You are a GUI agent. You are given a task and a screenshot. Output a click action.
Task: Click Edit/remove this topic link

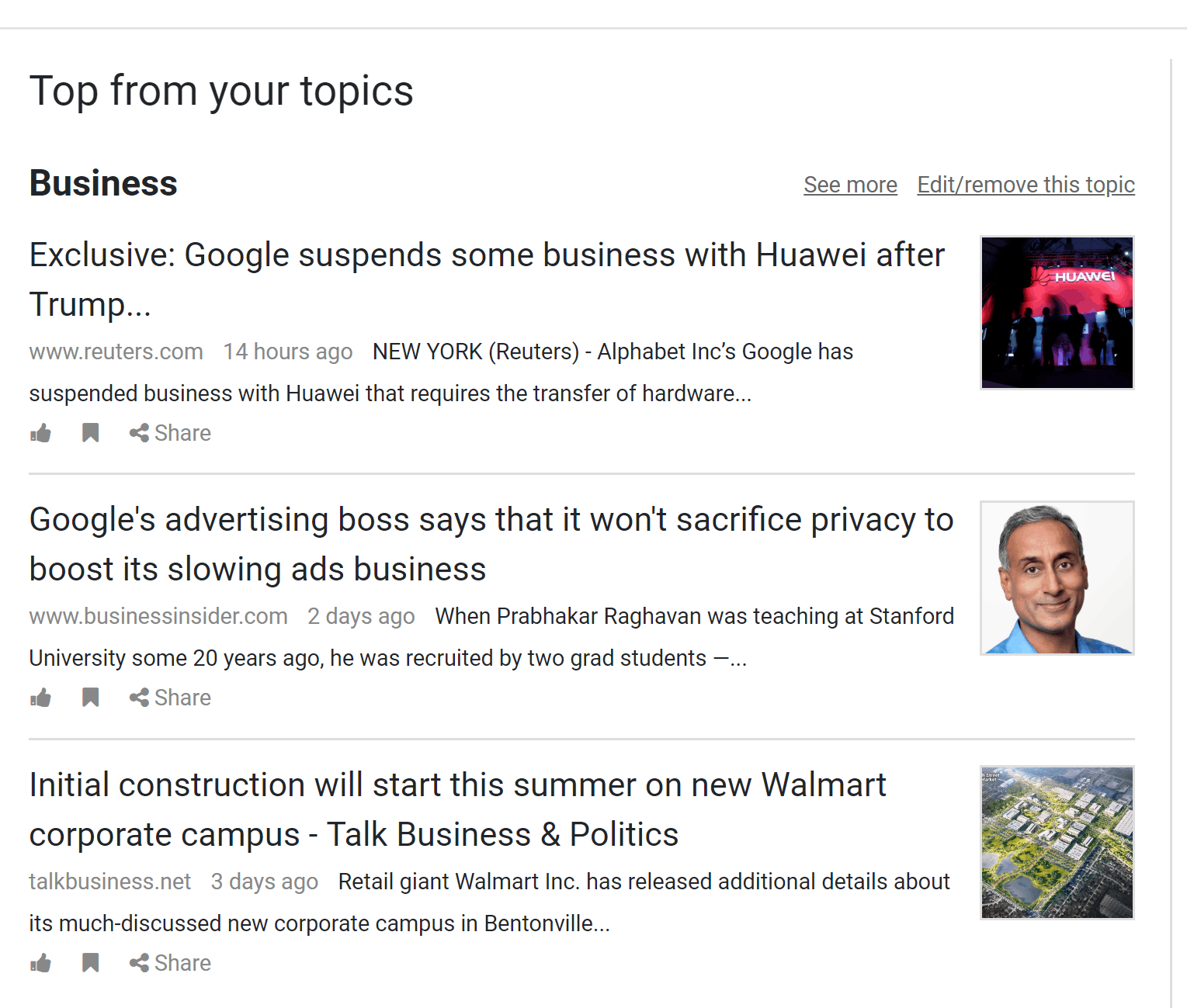click(x=1026, y=185)
